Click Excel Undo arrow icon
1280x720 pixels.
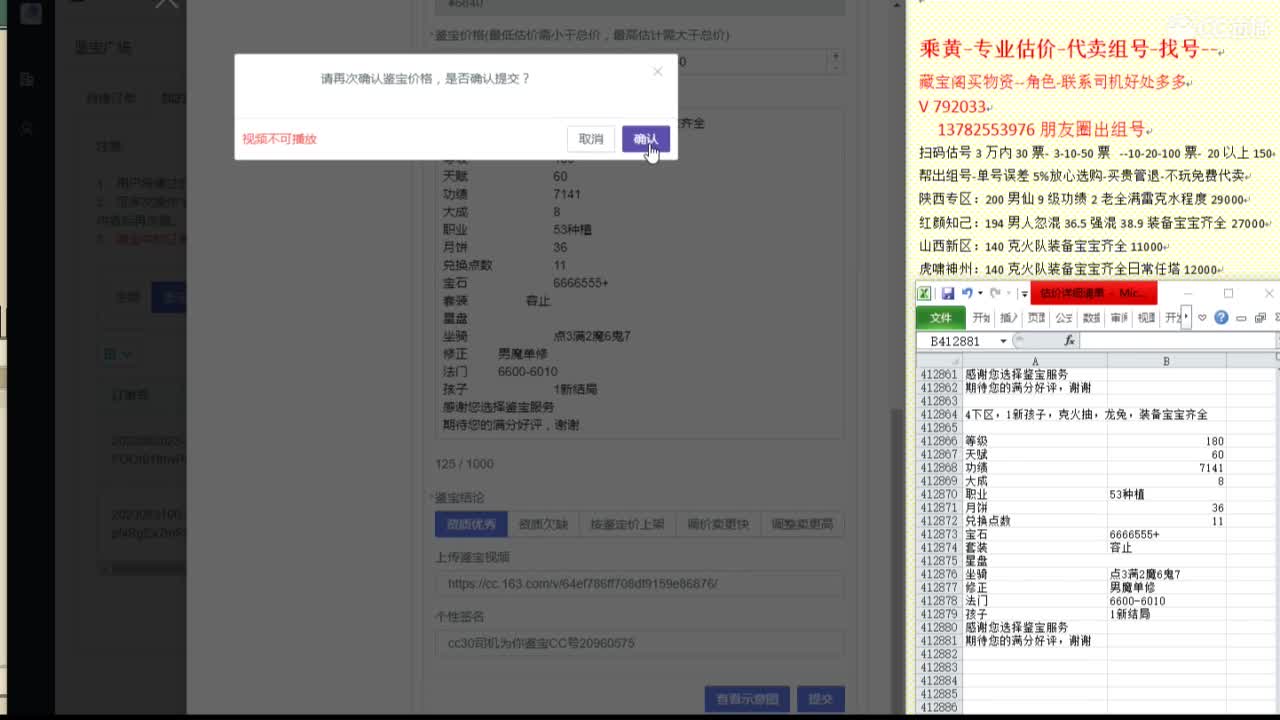[x=966, y=294]
